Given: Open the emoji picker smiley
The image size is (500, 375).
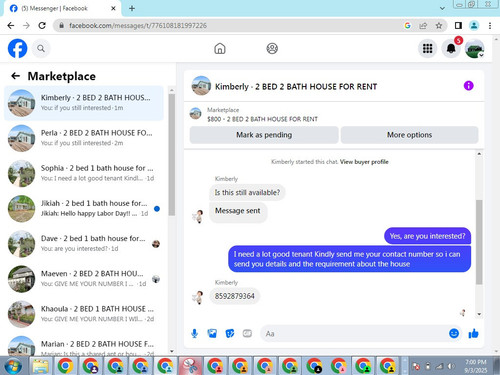Looking at the screenshot, I should point(454,333).
